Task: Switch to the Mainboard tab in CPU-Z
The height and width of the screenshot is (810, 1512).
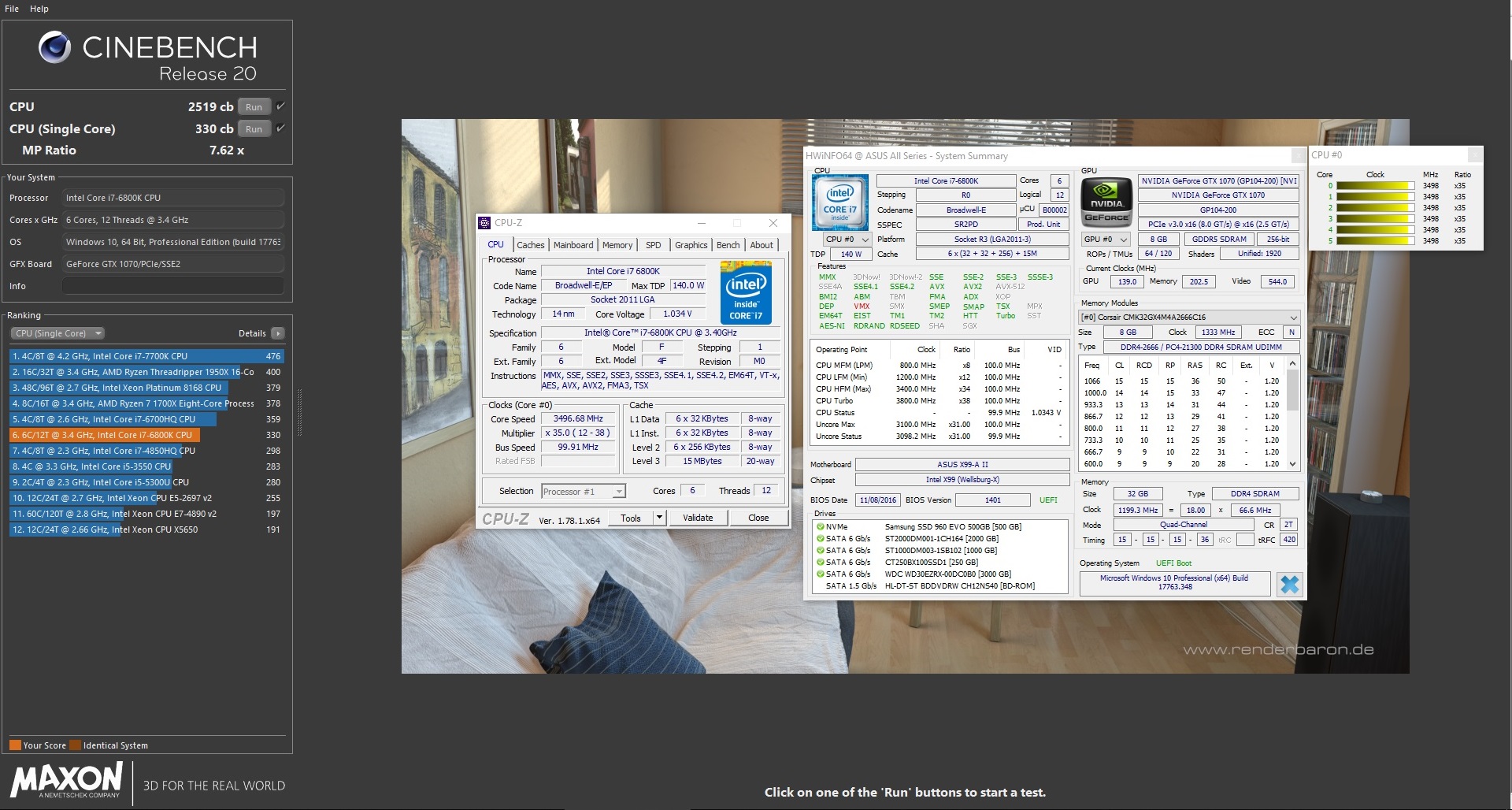Action: [x=573, y=246]
